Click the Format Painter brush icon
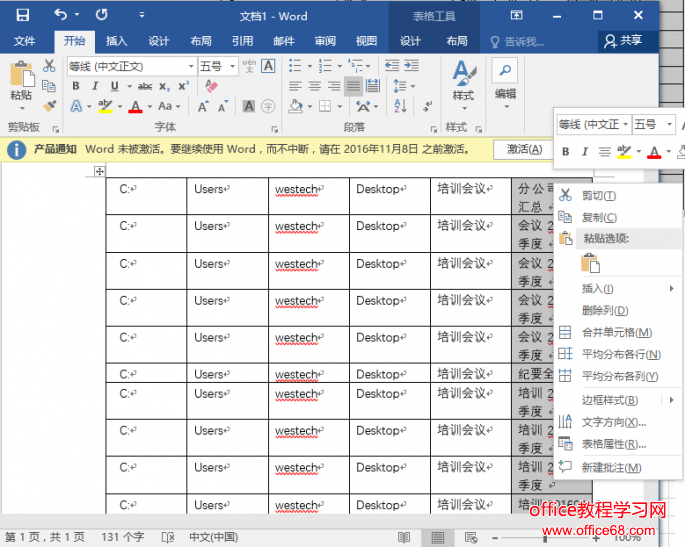The height and width of the screenshot is (547, 685). pyautogui.click(x=49, y=105)
